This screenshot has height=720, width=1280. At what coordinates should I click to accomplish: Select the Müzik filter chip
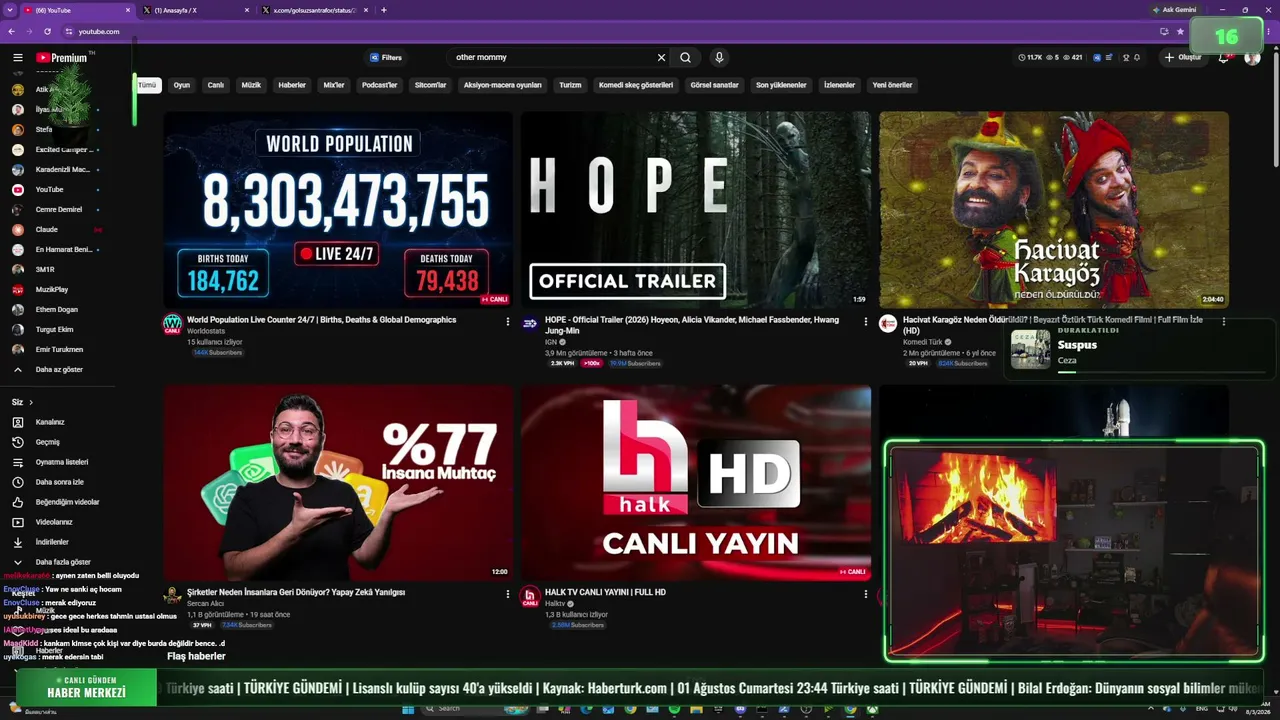pyautogui.click(x=251, y=85)
